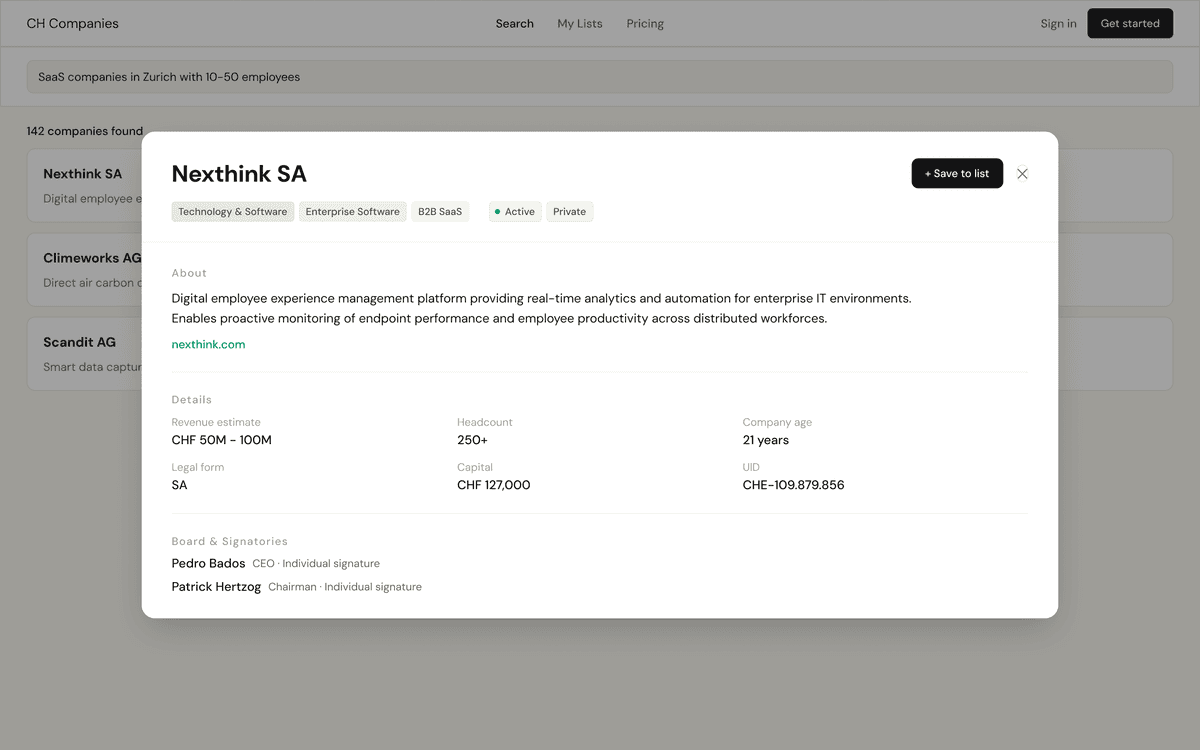This screenshot has width=1200, height=750.
Task: Select the company age value 21 years
Action: point(766,440)
